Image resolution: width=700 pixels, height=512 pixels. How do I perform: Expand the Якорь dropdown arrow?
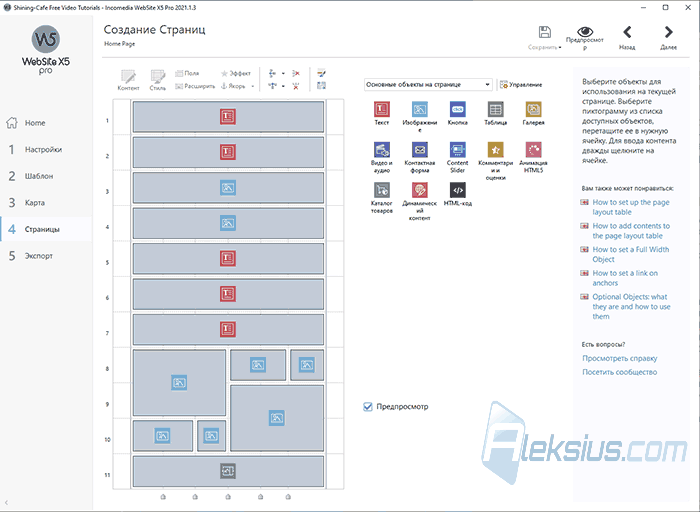click(253, 87)
